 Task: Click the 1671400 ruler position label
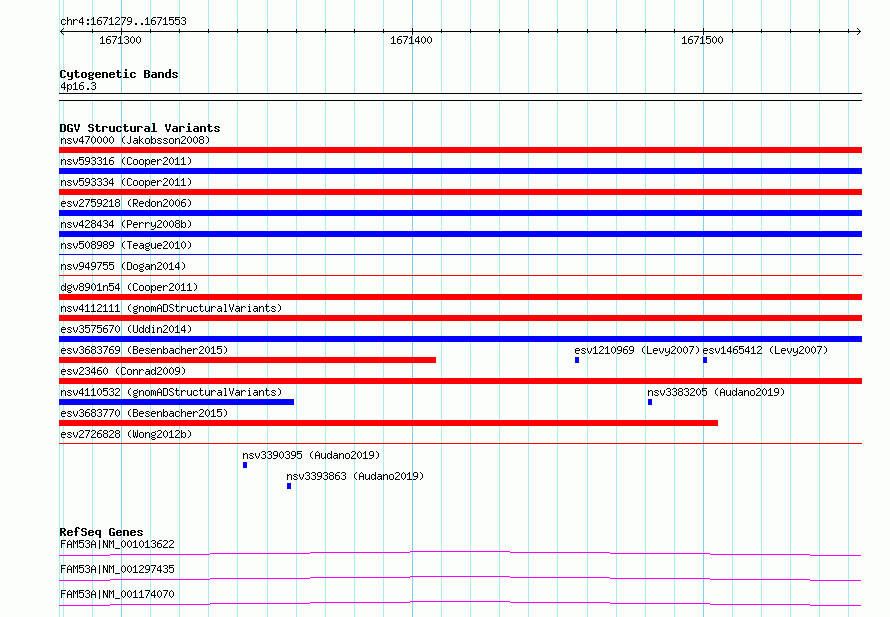(412, 40)
